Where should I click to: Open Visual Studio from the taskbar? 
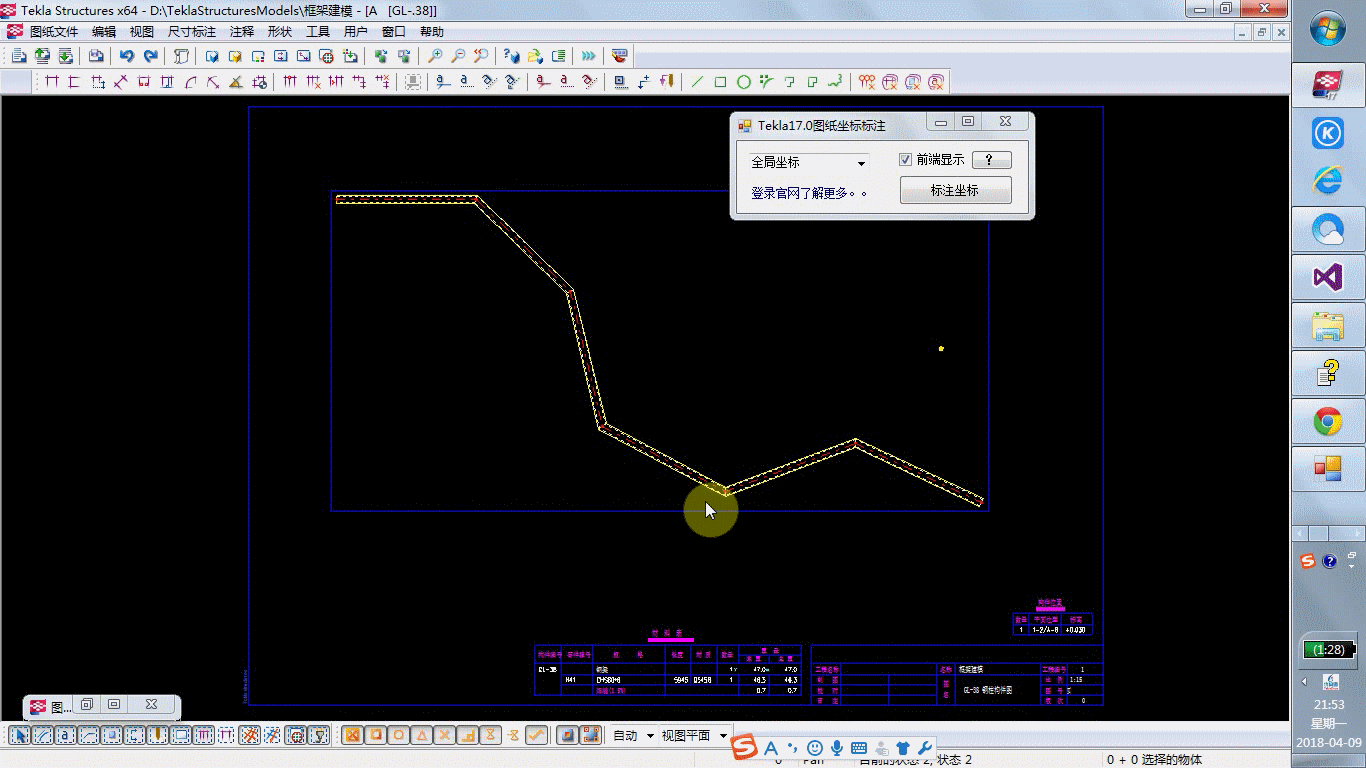(x=1327, y=278)
